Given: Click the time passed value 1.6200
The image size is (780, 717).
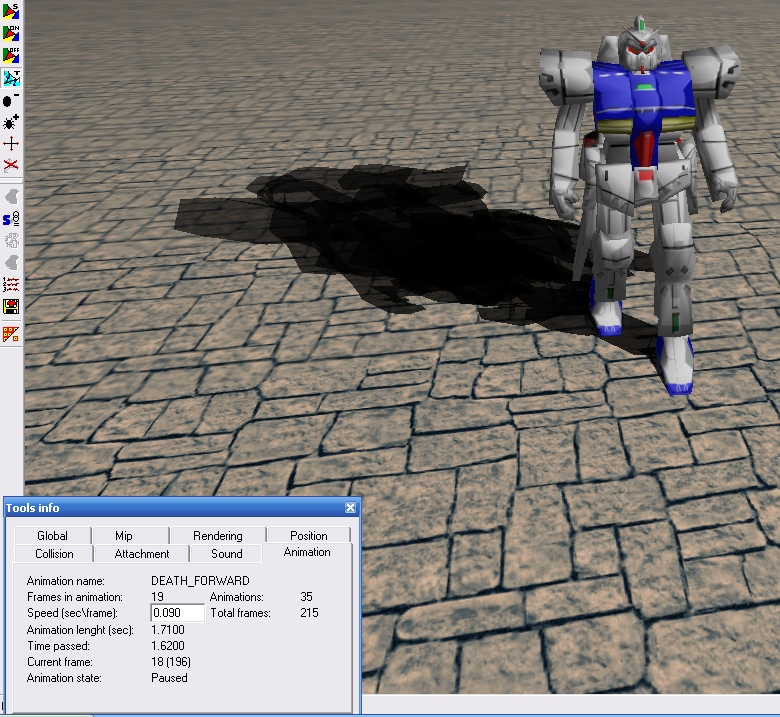Looking at the screenshot, I should pos(168,645).
